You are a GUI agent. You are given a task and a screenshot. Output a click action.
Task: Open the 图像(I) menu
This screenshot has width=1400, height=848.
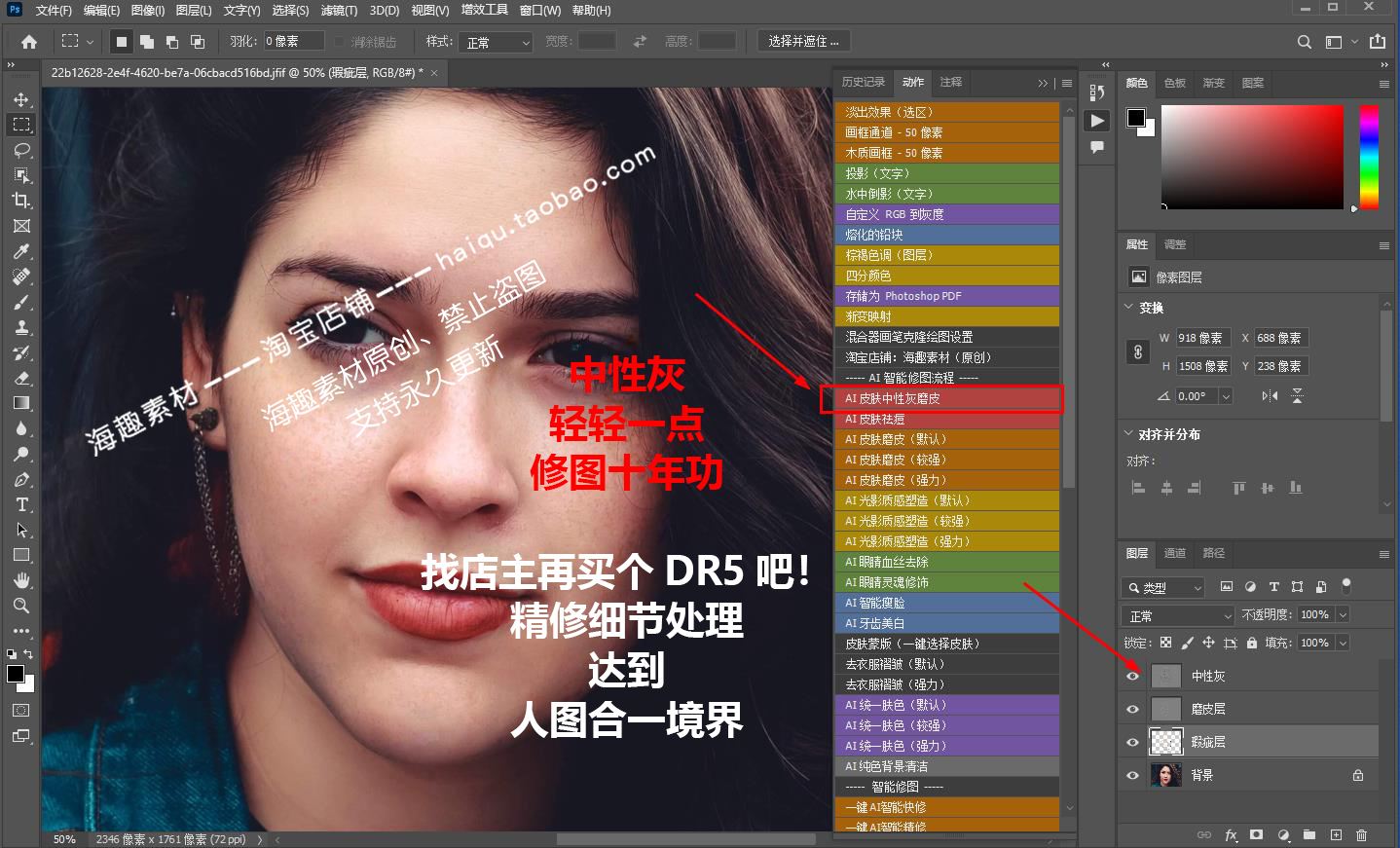tap(147, 11)
